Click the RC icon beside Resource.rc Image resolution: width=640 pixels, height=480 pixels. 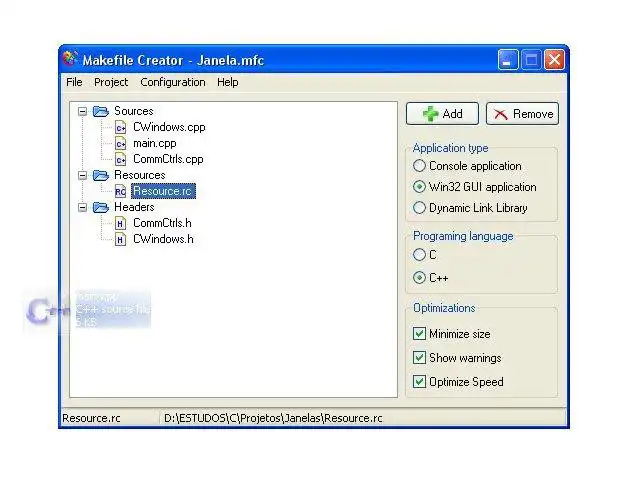[120, 191]
